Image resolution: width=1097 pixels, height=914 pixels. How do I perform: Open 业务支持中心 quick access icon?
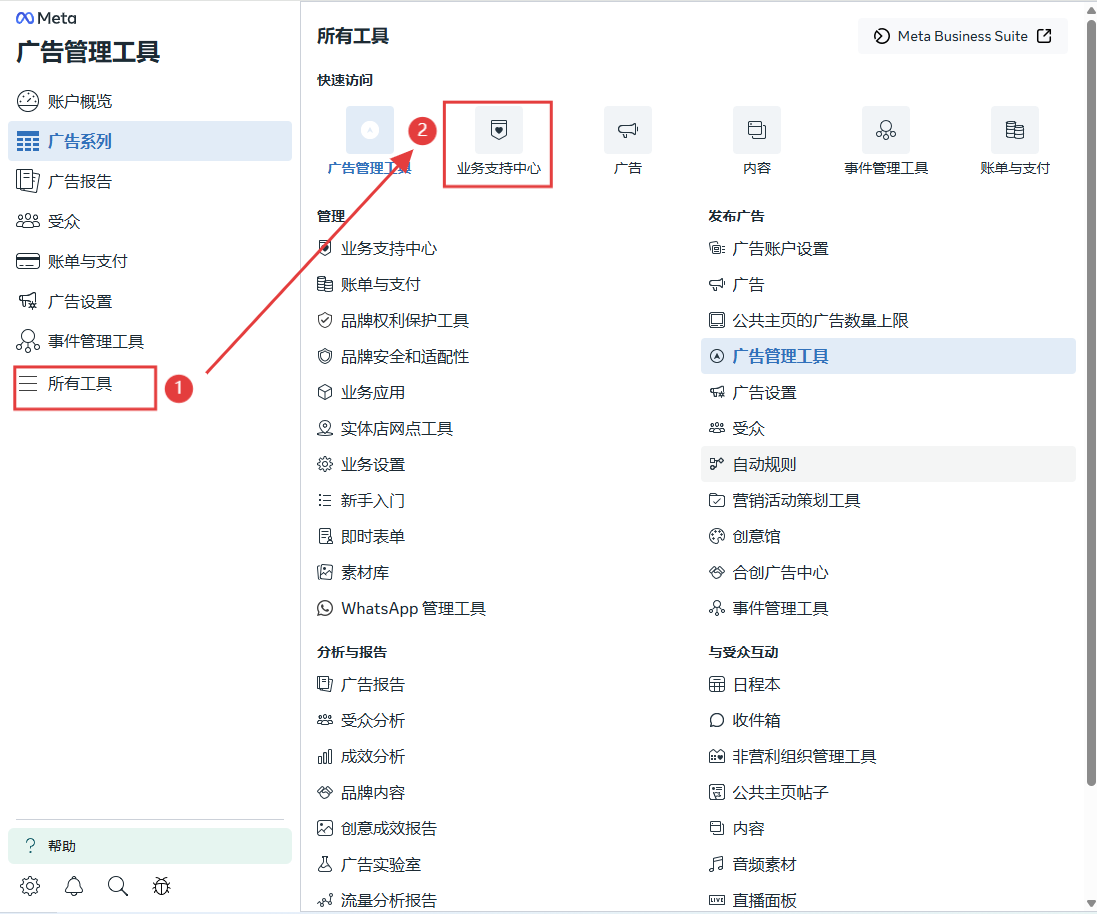click(498, 130)
